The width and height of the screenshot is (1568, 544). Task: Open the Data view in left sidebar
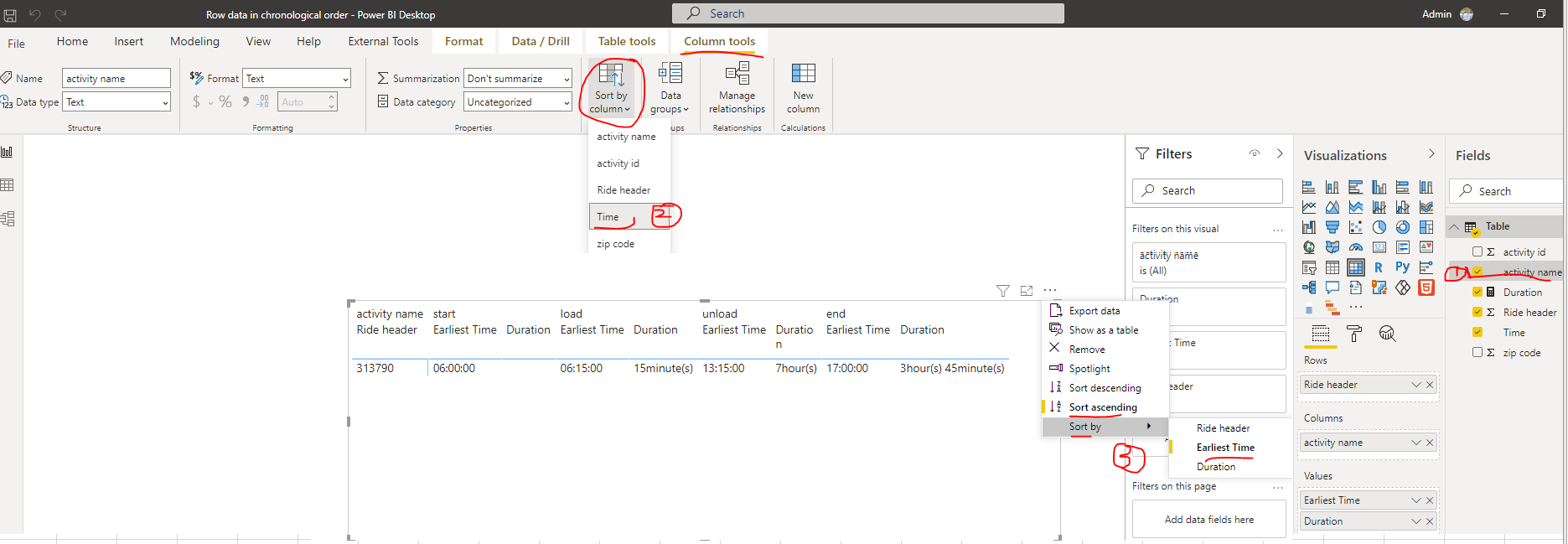pos(8,185)
